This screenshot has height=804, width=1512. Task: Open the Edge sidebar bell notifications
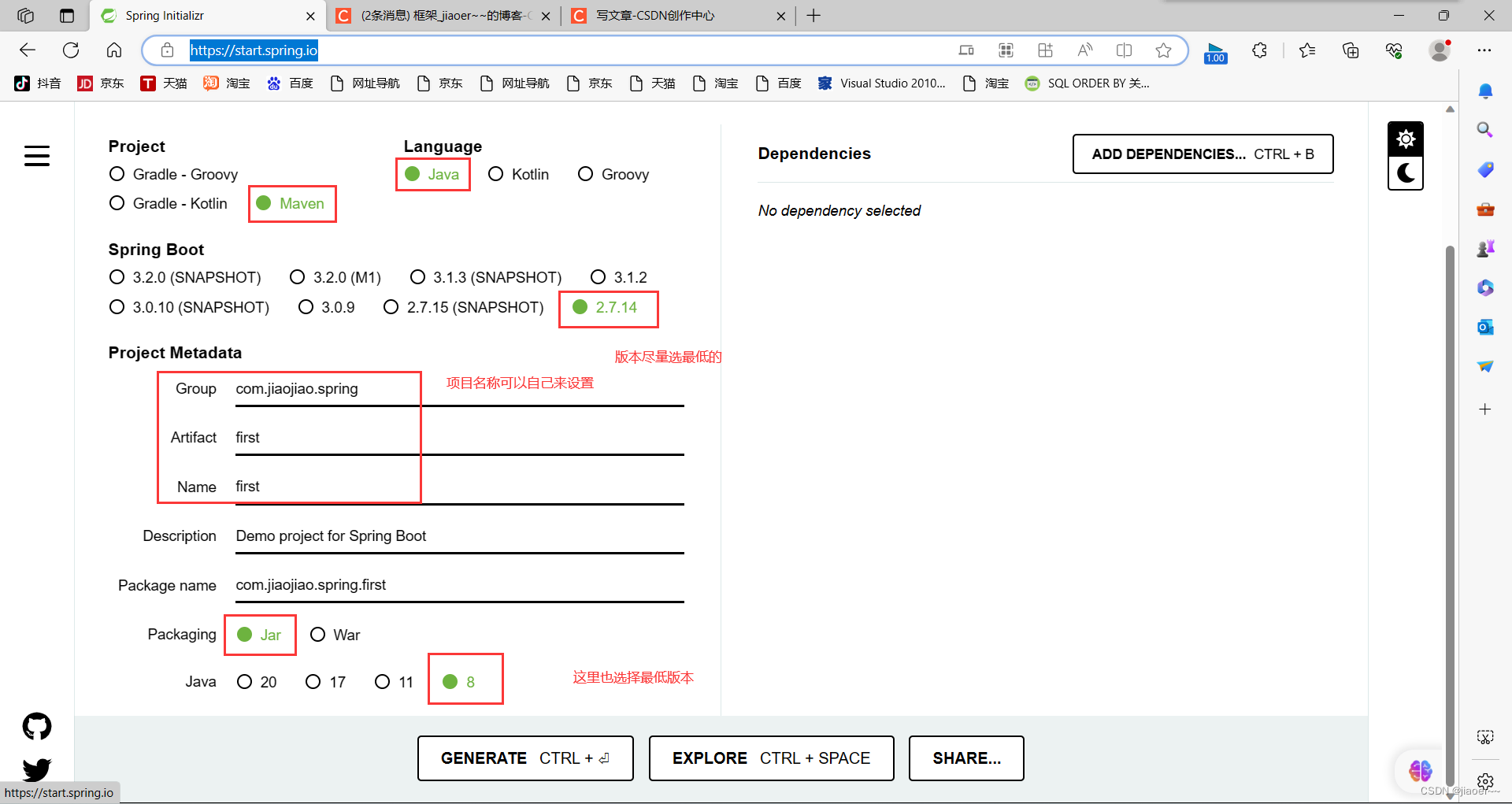[x=1485, y=91]
